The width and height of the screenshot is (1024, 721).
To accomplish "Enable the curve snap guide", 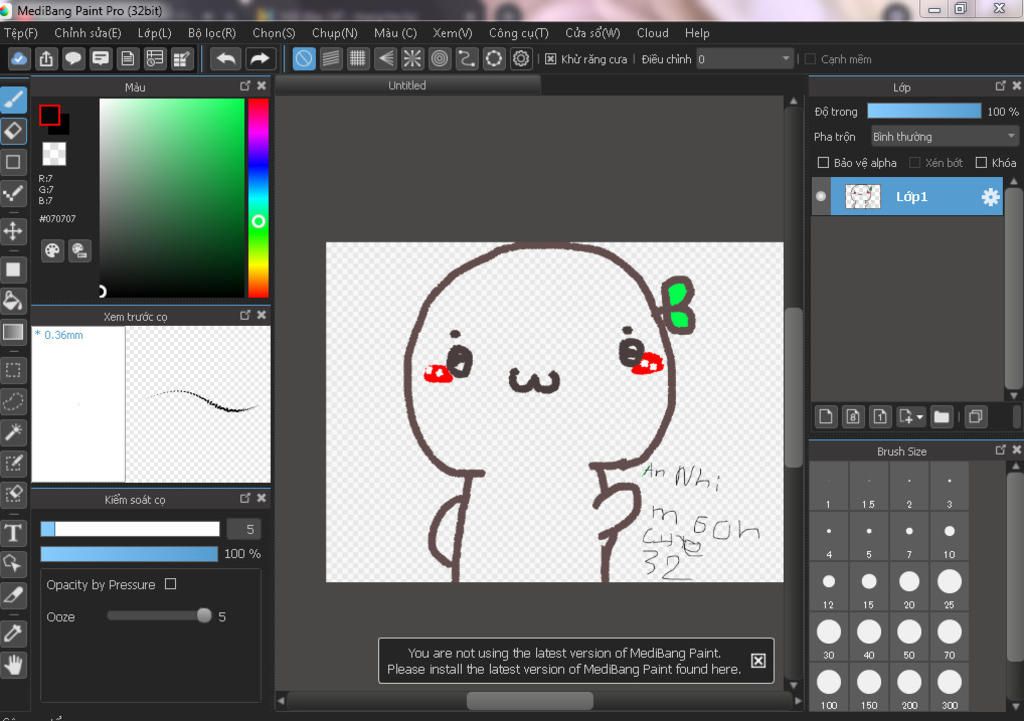I will pyautogui.click(x=466, y=59).
